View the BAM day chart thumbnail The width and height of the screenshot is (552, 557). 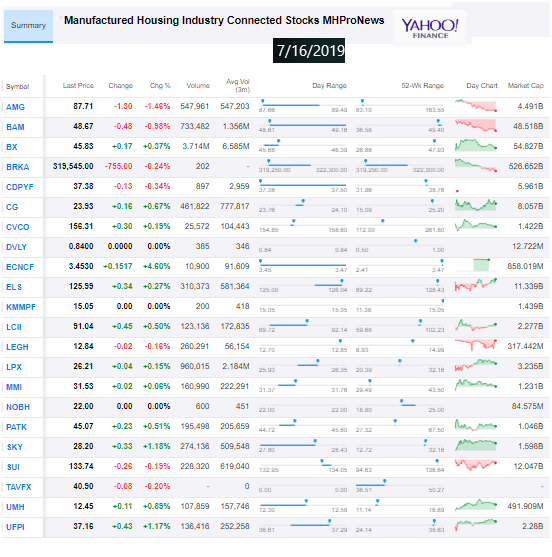coord(476,126)
